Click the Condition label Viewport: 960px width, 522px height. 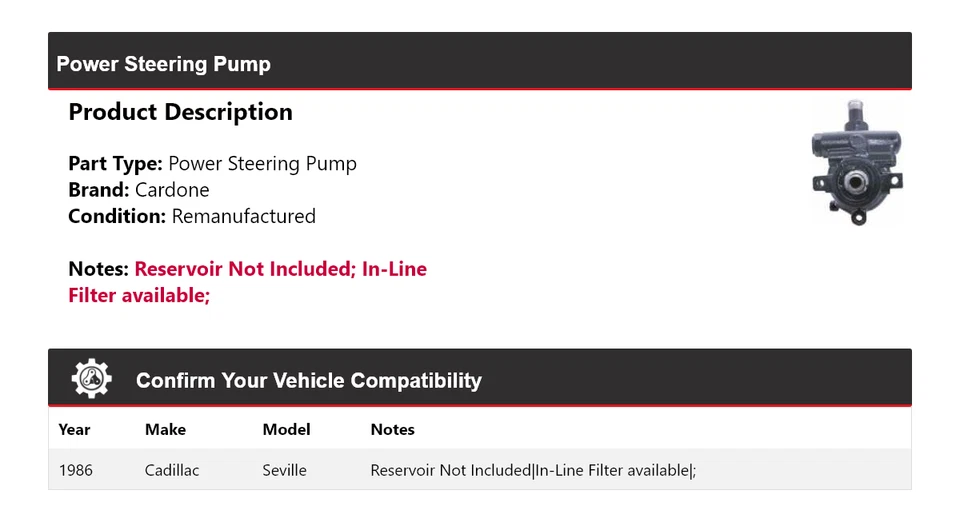117,216
